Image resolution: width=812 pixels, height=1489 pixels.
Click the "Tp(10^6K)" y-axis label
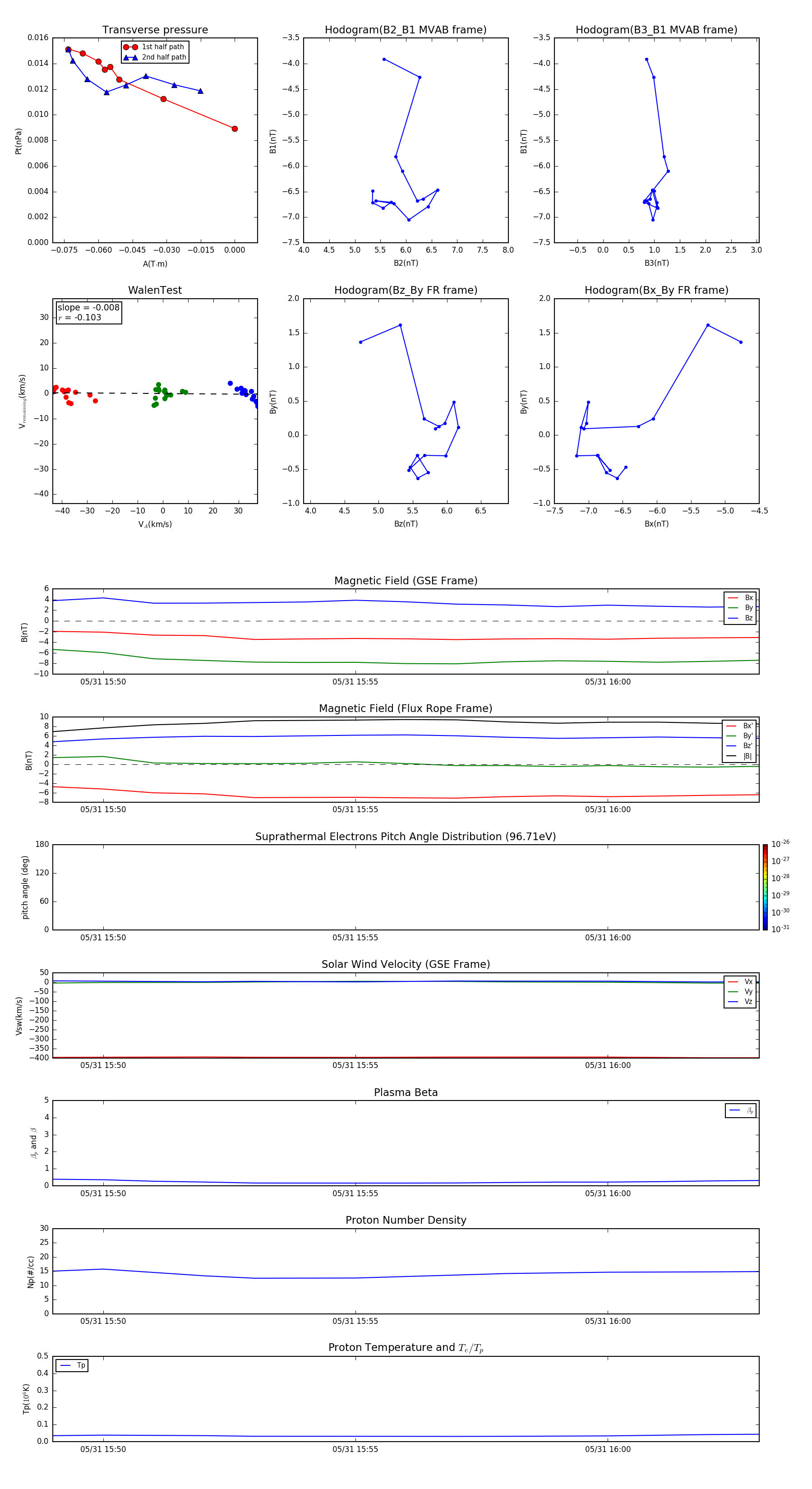click(x=26, y=1399)
